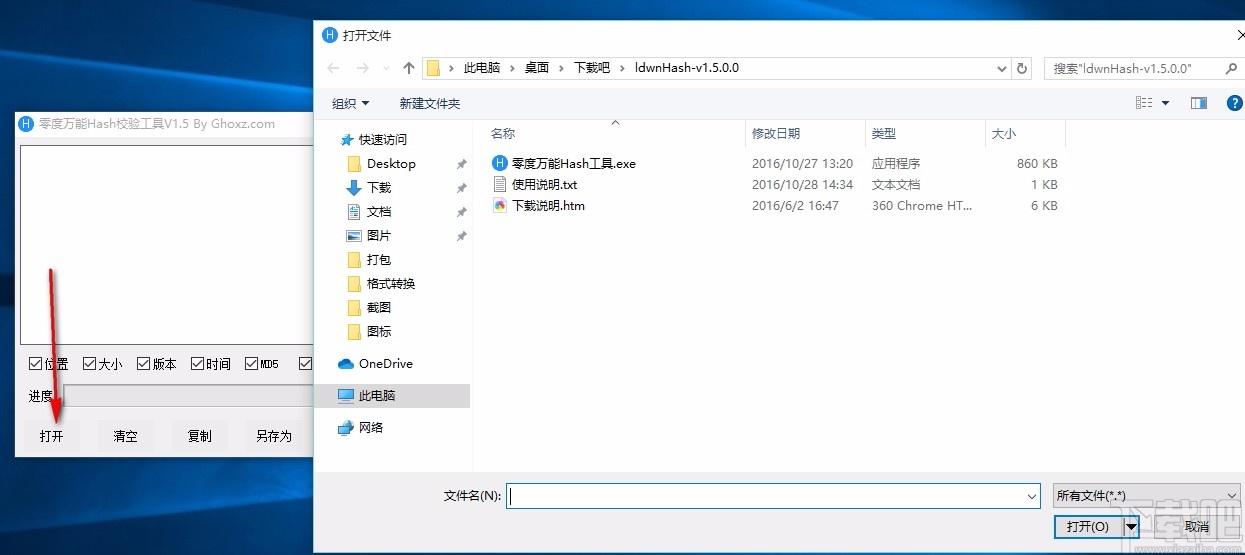1245x555 pixels.
Task: Open 文档 folder in navigation pane
Action: [x=379, y=211]
